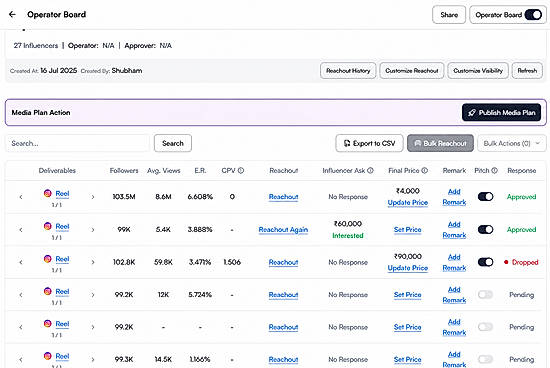Turn off the Operator Board toggle at top
This screenshot has width=550, height=368.
click(x=533, y=15)
